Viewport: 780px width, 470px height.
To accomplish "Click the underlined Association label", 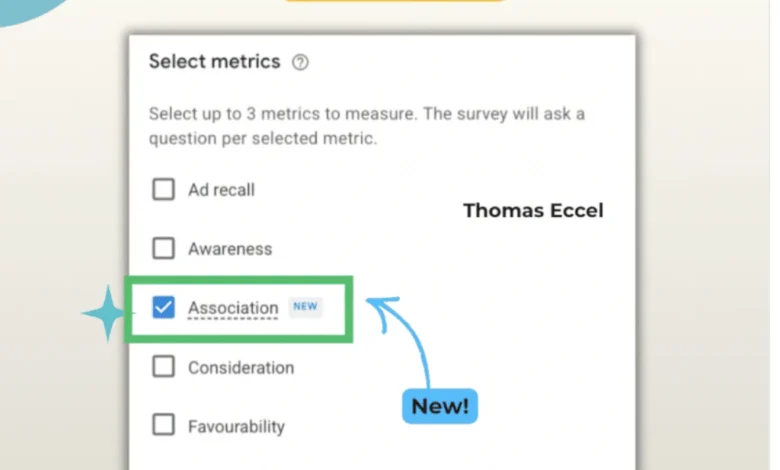I will tap(233, 308).
